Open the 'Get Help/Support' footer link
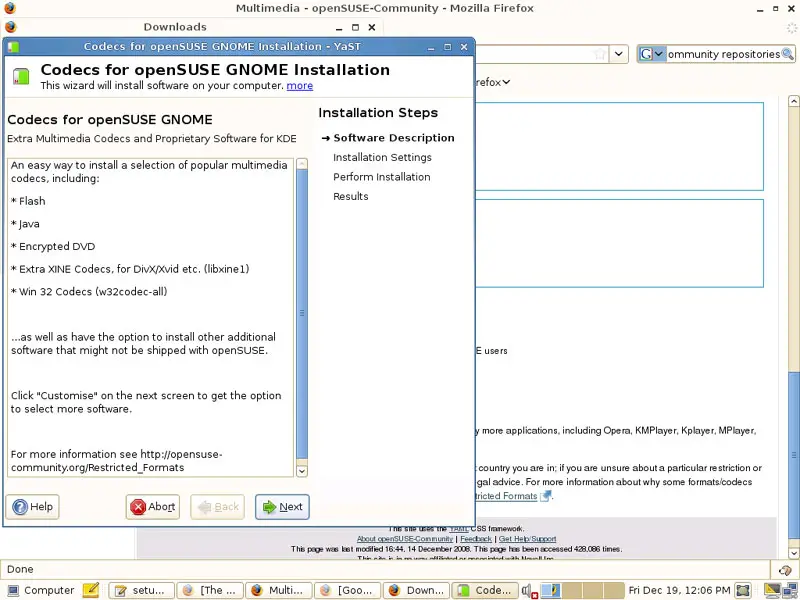 point(528,539)
